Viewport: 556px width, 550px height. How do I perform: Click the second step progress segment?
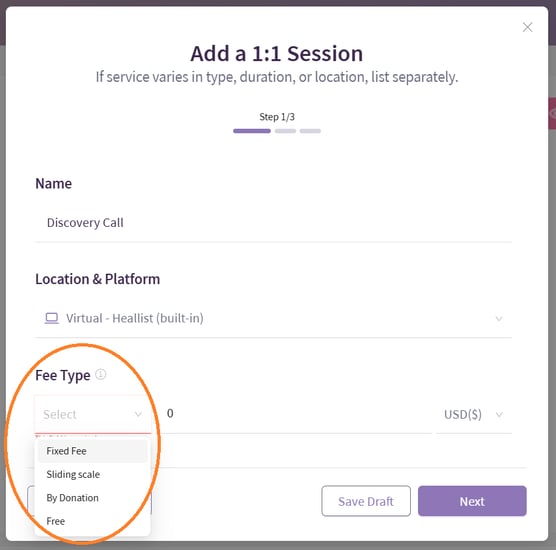(285, 131)
